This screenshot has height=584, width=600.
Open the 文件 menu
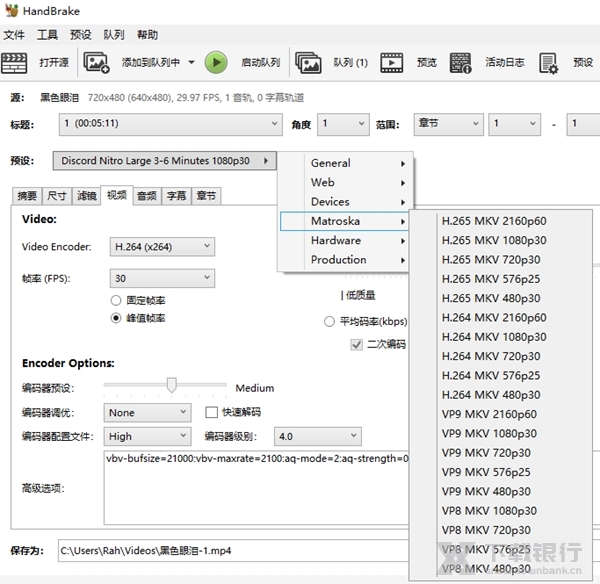point(14,35)
